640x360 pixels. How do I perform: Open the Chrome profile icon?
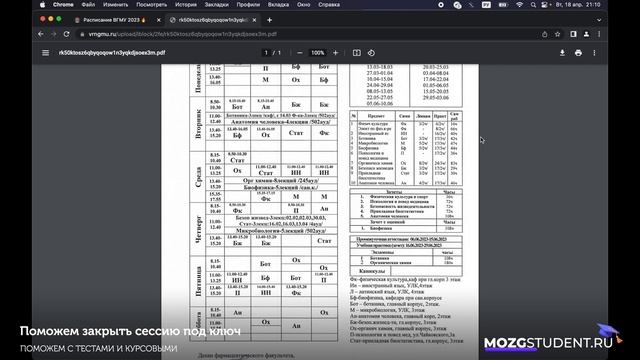point(586,34)
